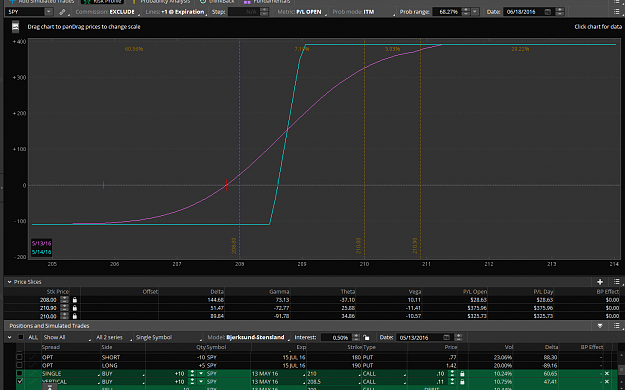Open the Positions and Simulated Trades menu icon
Screen dimensions: 625x390
click(x=617, y=326)
